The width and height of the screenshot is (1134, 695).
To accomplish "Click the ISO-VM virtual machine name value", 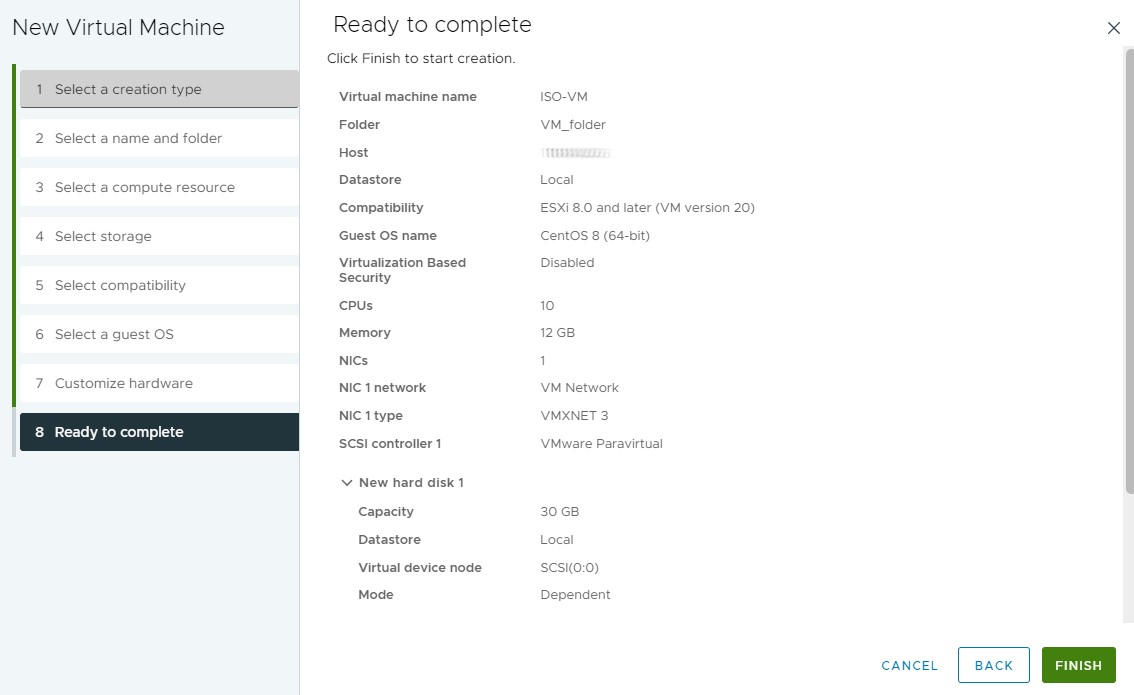I will (564, 97).
